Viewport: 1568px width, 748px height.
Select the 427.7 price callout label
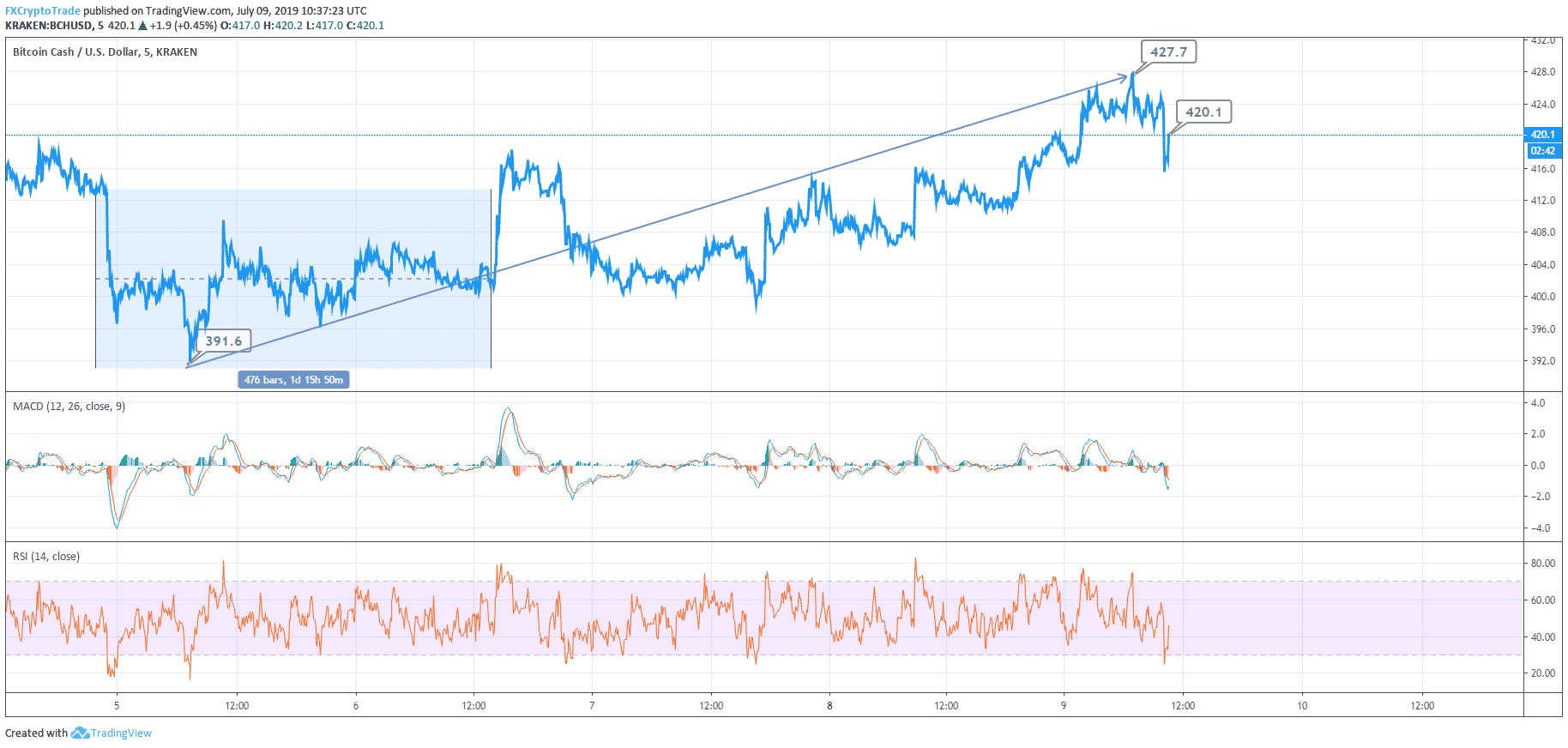[1168, 52]
